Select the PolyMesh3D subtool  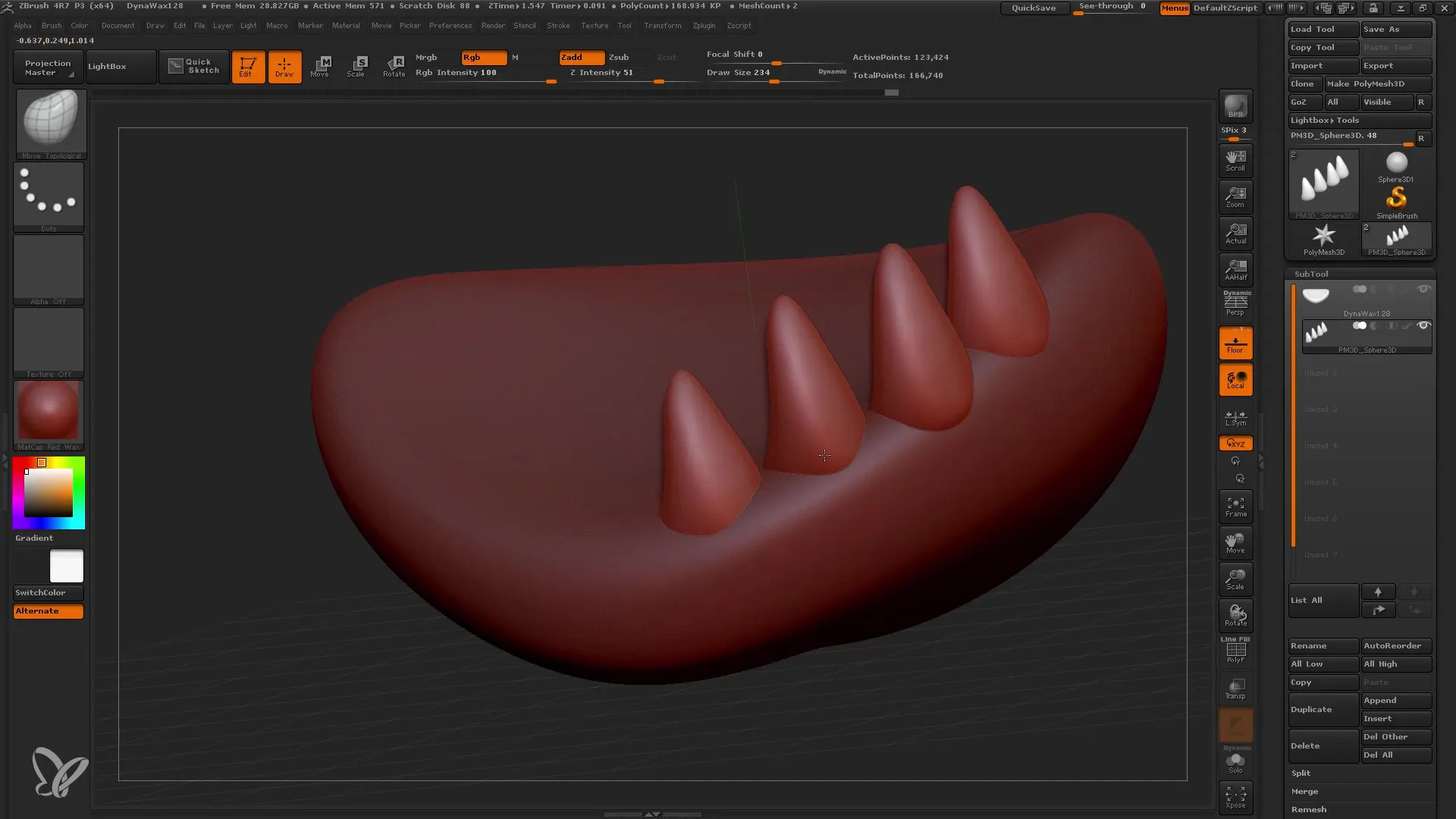(1324, 239)
